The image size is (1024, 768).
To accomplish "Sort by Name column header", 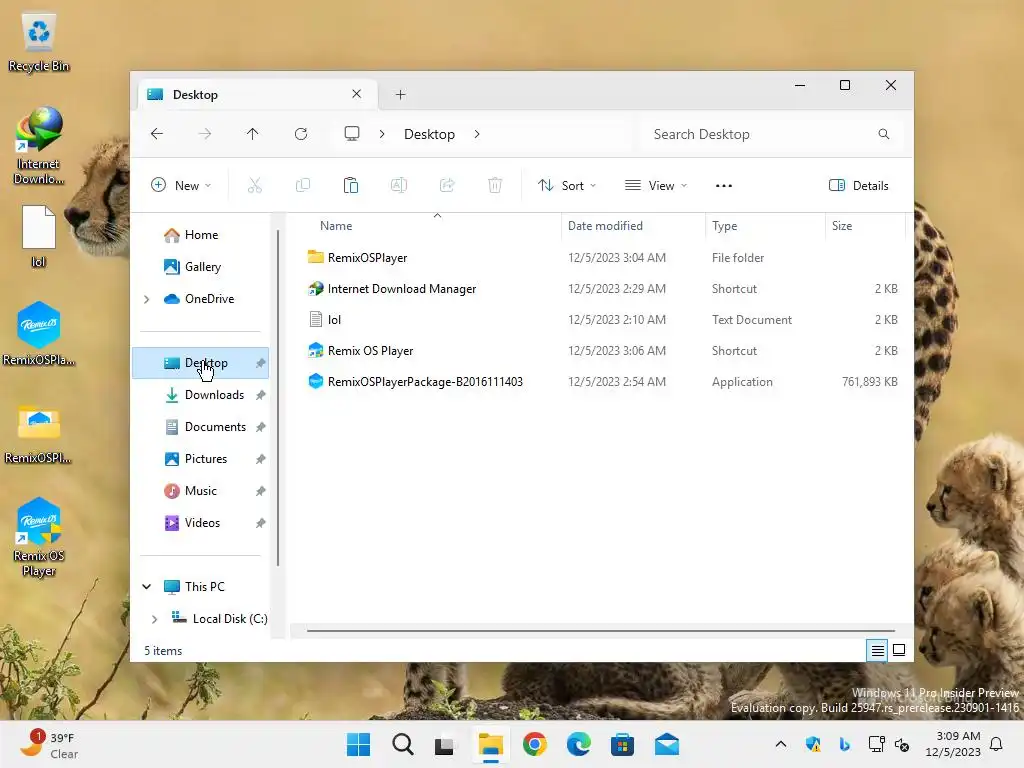I will 431,226.
